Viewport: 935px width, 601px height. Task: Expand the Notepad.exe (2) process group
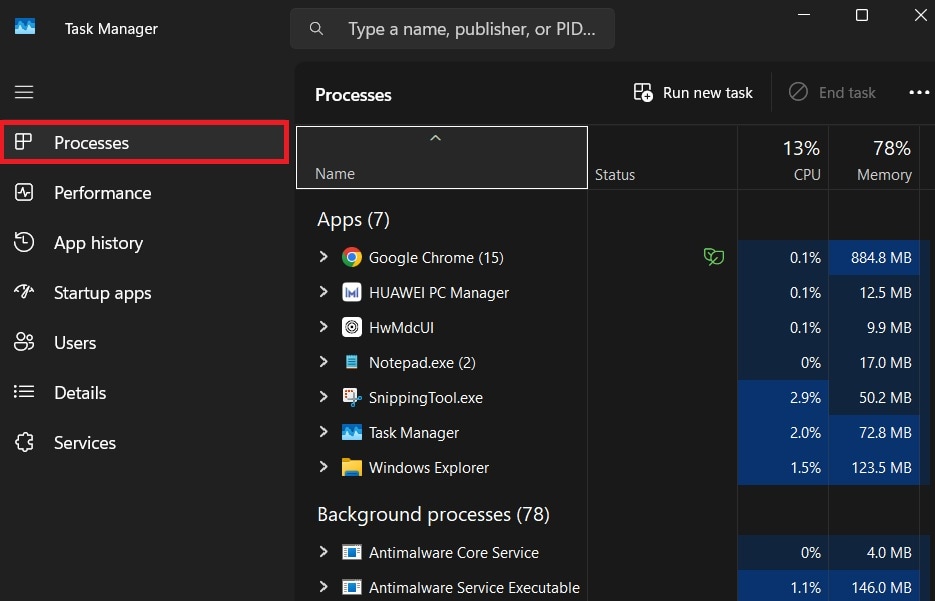(324, 362)
